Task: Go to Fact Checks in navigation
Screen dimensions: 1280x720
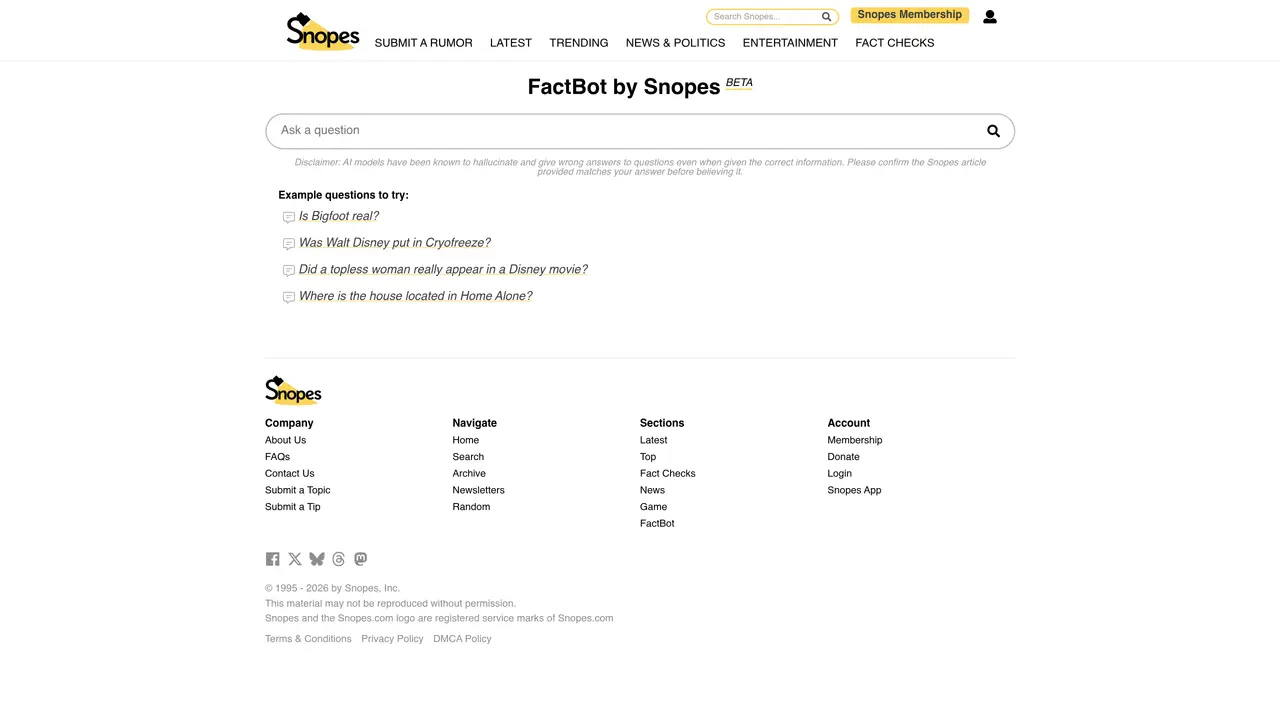Action: point(895,43)
